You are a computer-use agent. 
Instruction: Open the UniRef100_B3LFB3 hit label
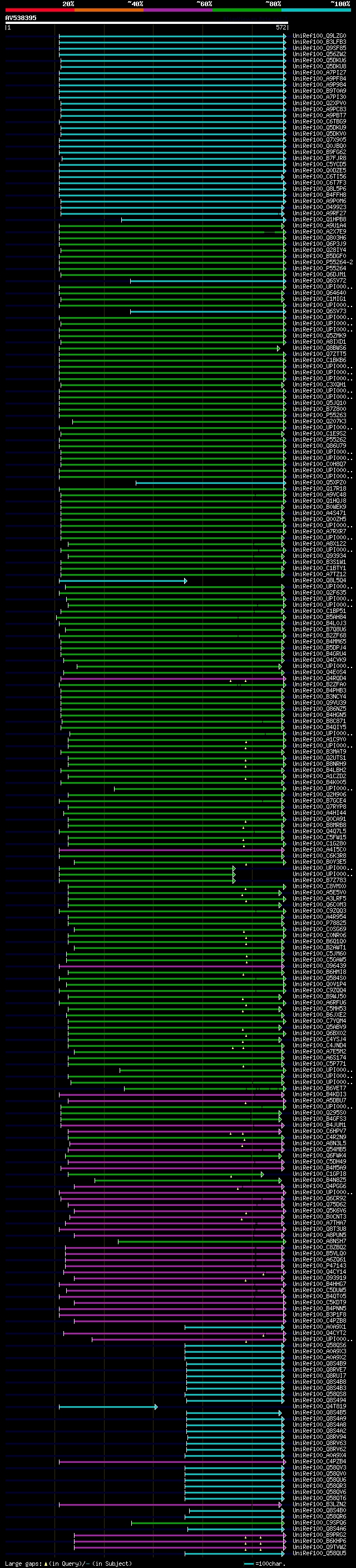319,42
